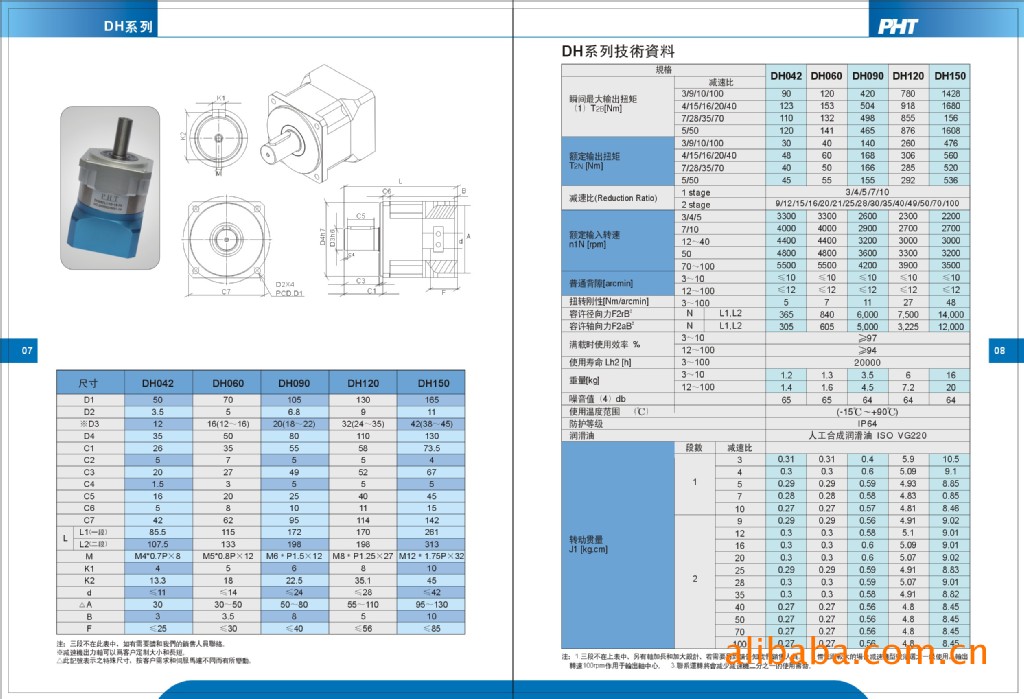
Task: Click the M5*0.8P×12 cell
Action: pos(227,557)
